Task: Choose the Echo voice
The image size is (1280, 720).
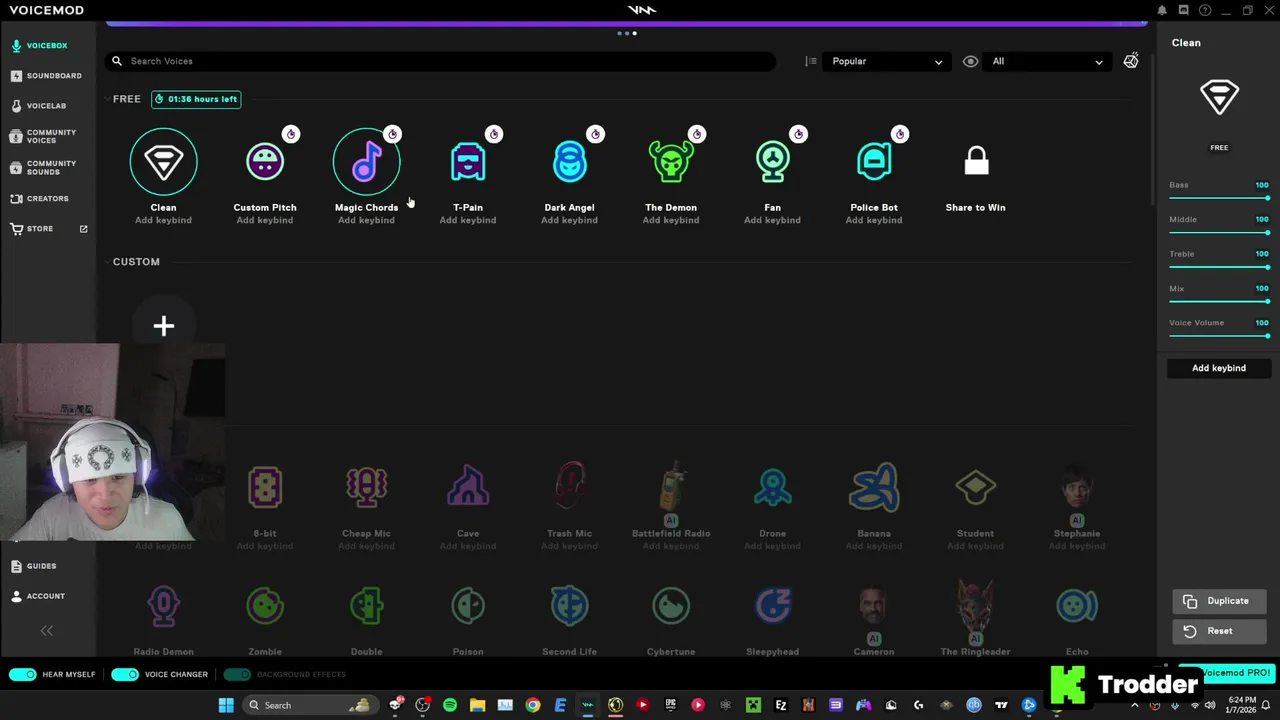Action: [1077, 606]
